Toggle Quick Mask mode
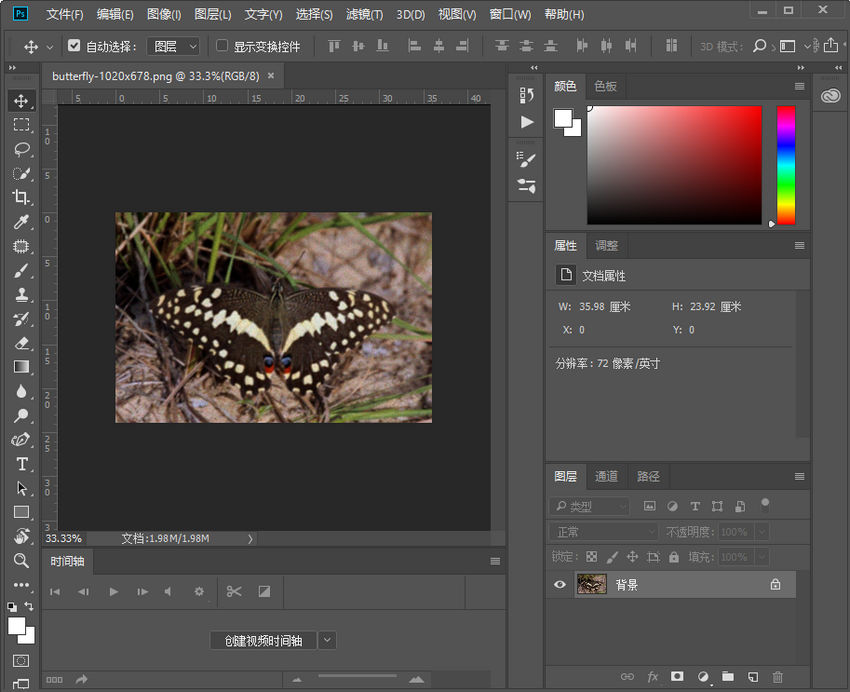 [x=21, y=661]
